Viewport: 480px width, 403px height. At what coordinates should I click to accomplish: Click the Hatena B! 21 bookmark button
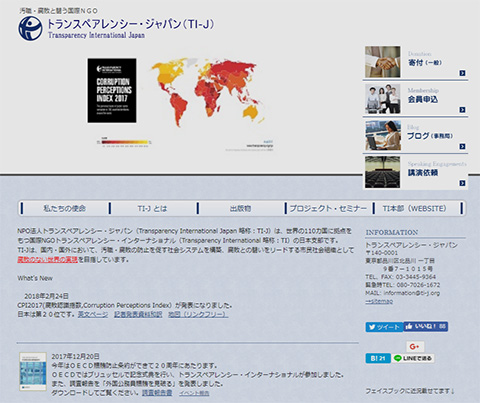[x=378, y=358]
